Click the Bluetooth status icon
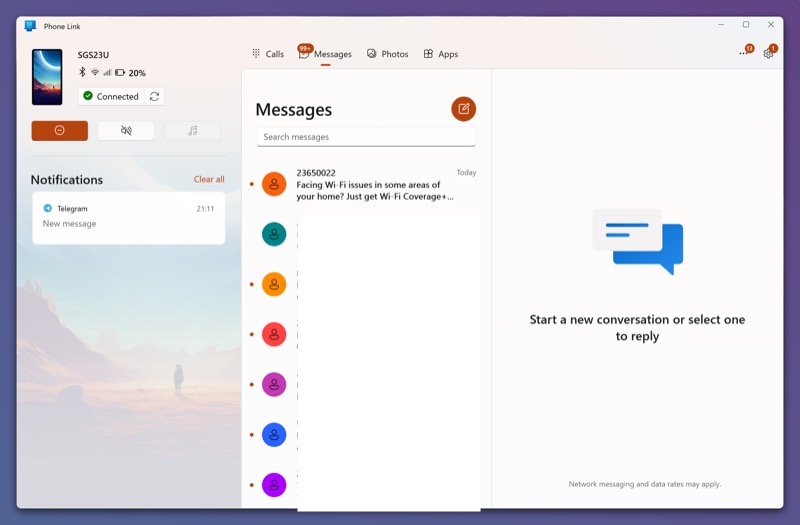Screen dimensions: 800x525 click(x=83, y=73)
